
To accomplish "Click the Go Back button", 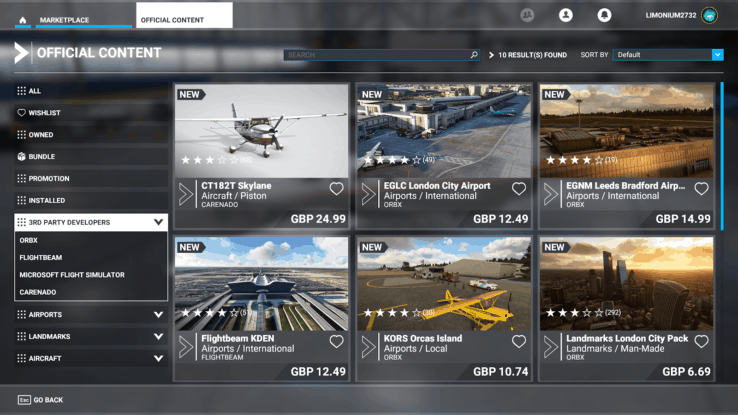I will (40, 399).
